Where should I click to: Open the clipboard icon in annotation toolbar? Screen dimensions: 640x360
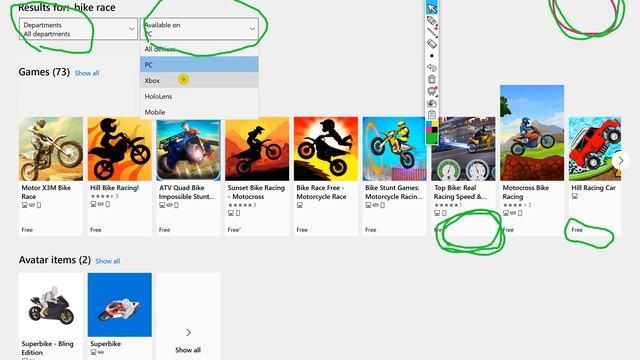[x=432, y=115]
